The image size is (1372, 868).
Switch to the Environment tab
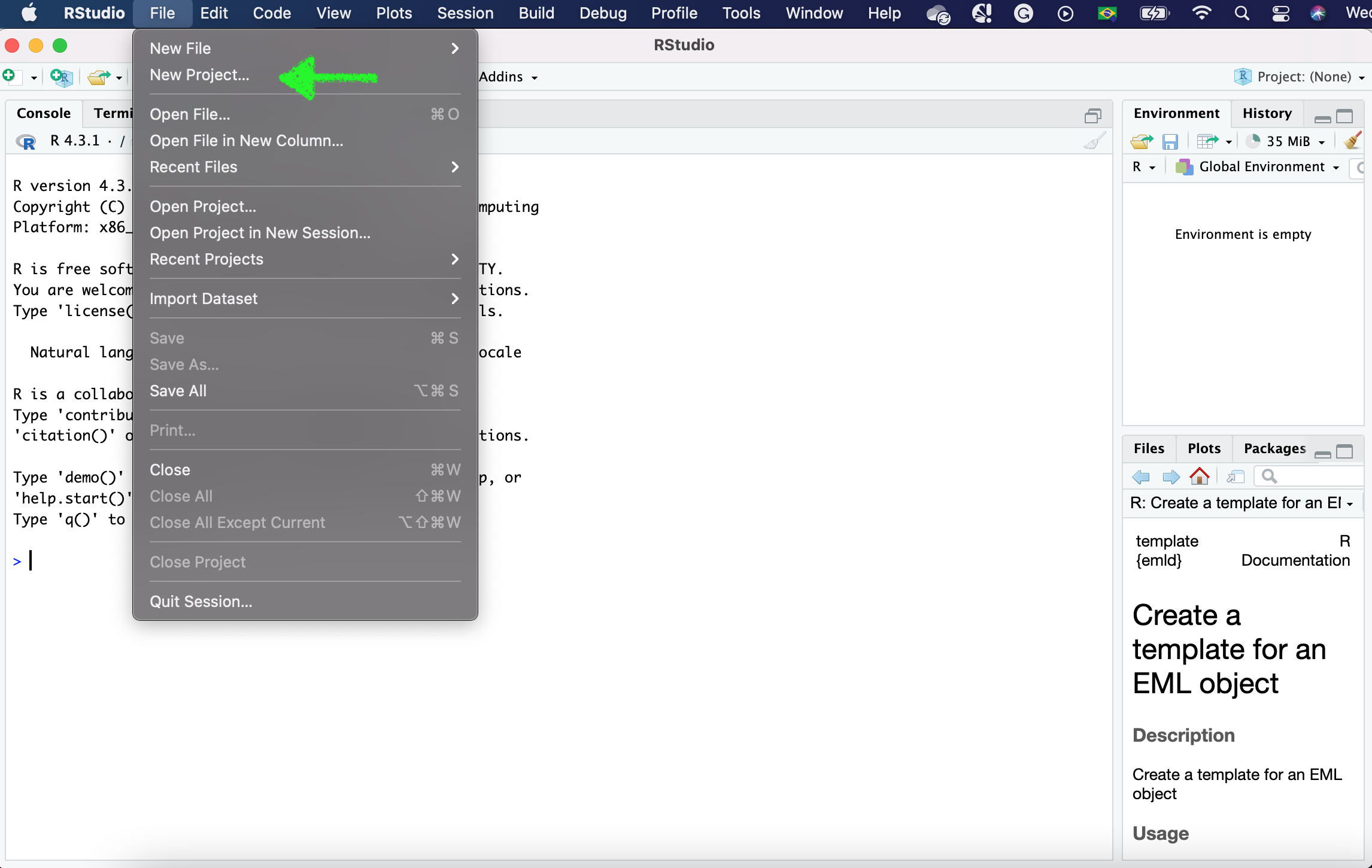[1176, 114]
